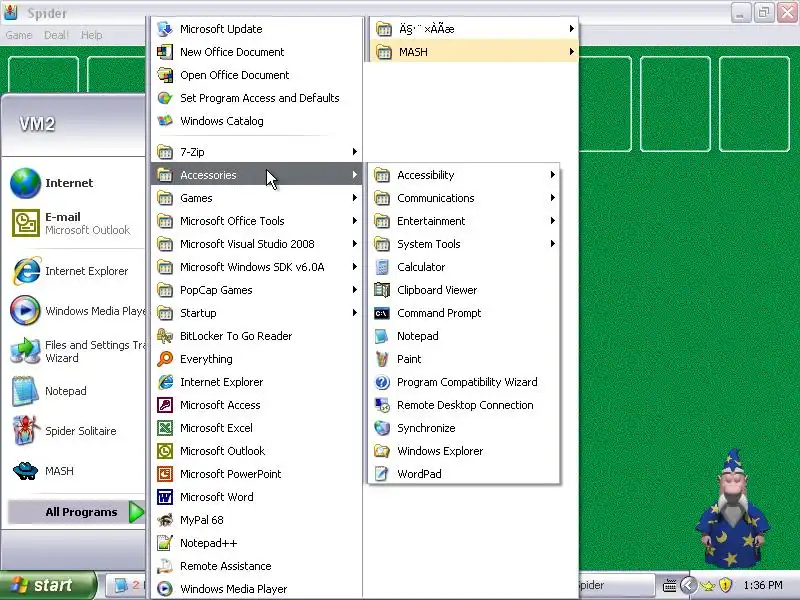Launch Everything search icon
The width and height of the screenshot is (800, 600).
[x=165, y=359]
